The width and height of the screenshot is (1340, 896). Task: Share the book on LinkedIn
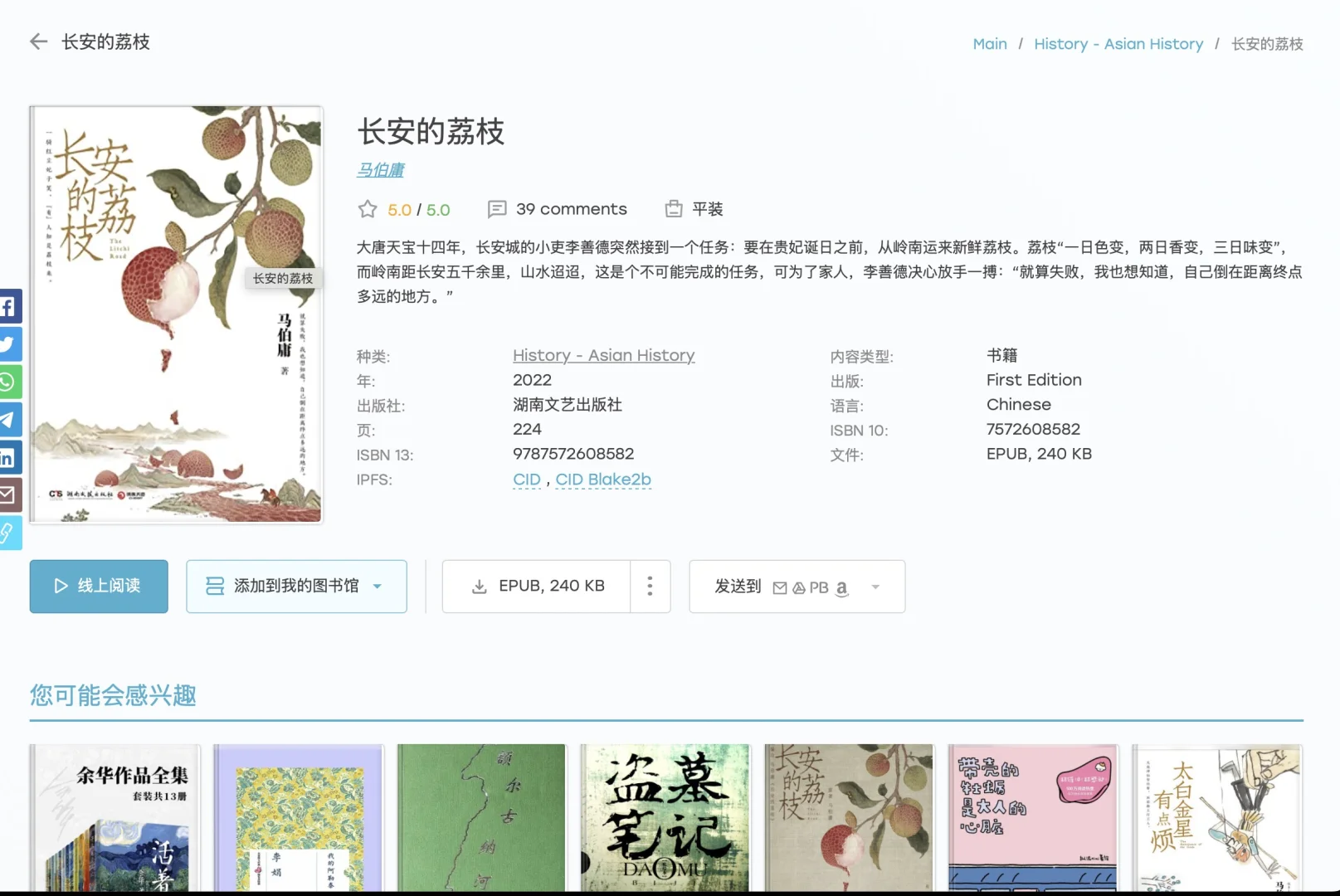tap(9, 458)
